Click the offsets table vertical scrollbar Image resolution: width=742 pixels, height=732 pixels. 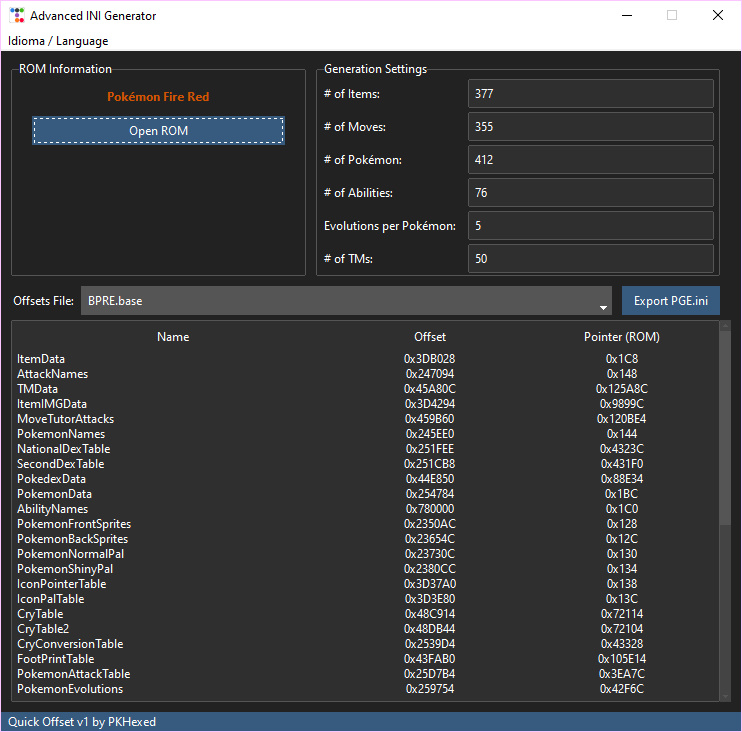point(725,500)
